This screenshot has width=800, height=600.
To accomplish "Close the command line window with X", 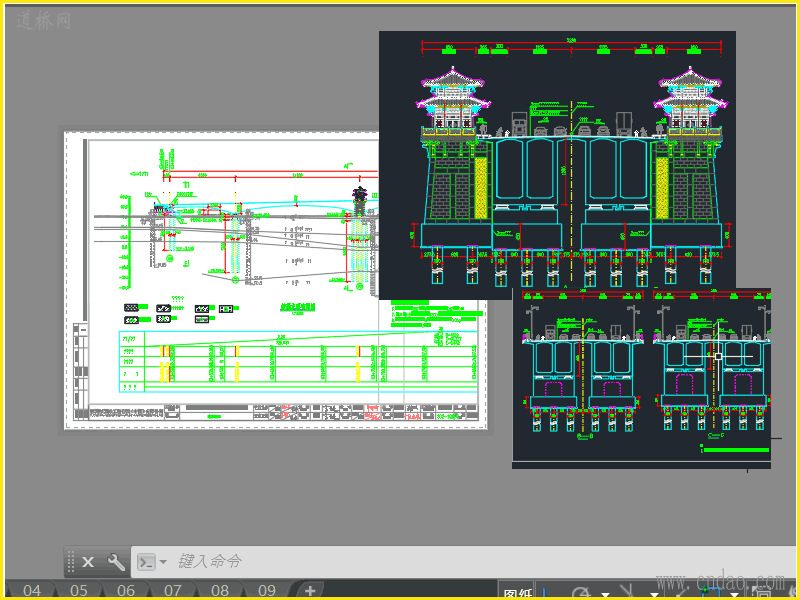I will tap(88, 562).
